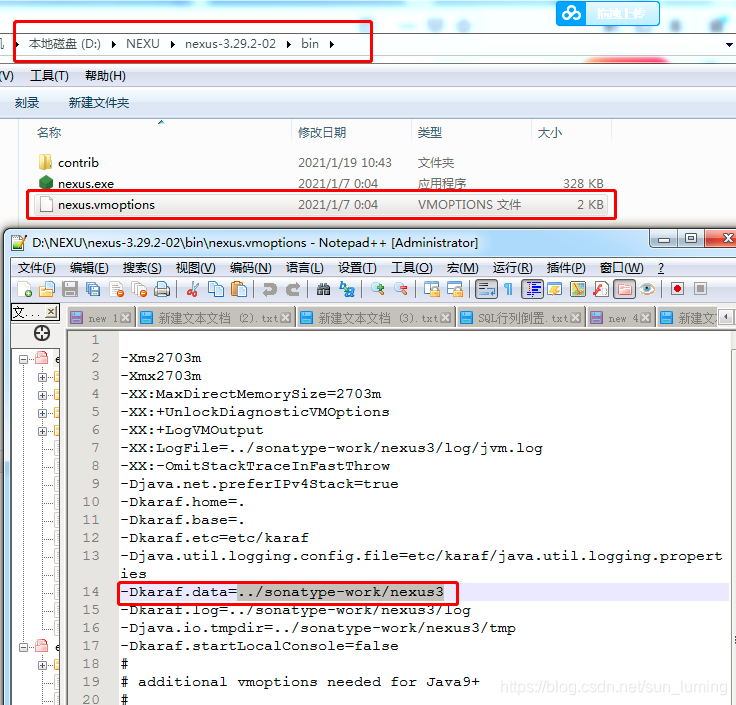This screenshot has width=736, height=705.
Task: Close the 新建文本文档 (3).txt tab
Action: pos(445,318)
